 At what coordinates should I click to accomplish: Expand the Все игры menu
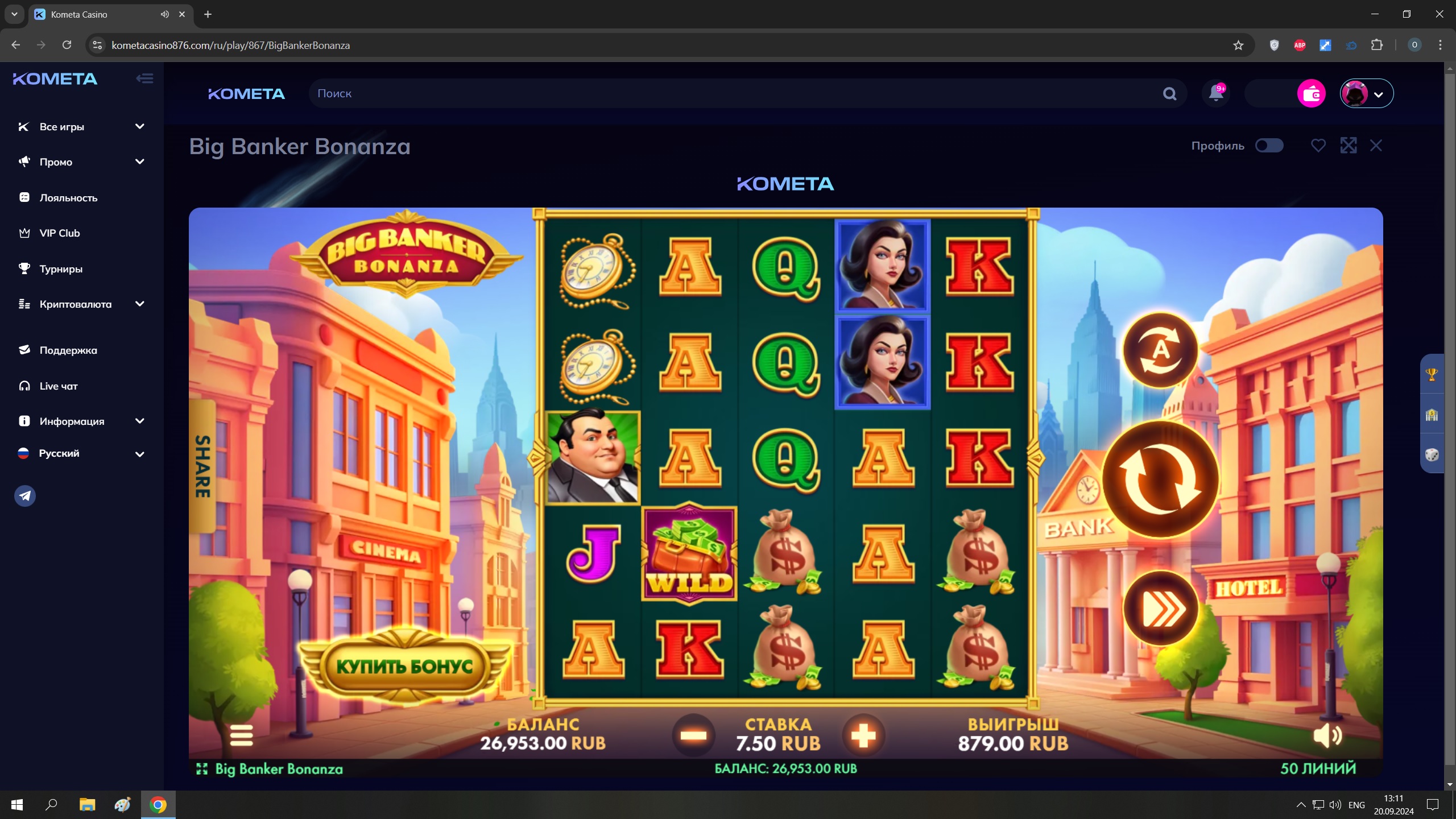(x=81, y=126)
